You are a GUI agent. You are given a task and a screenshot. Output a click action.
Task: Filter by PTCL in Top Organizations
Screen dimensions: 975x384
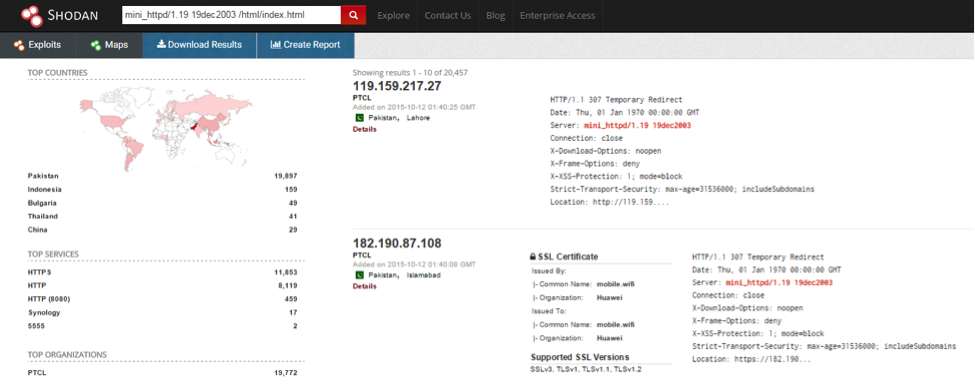pos(37,373)
